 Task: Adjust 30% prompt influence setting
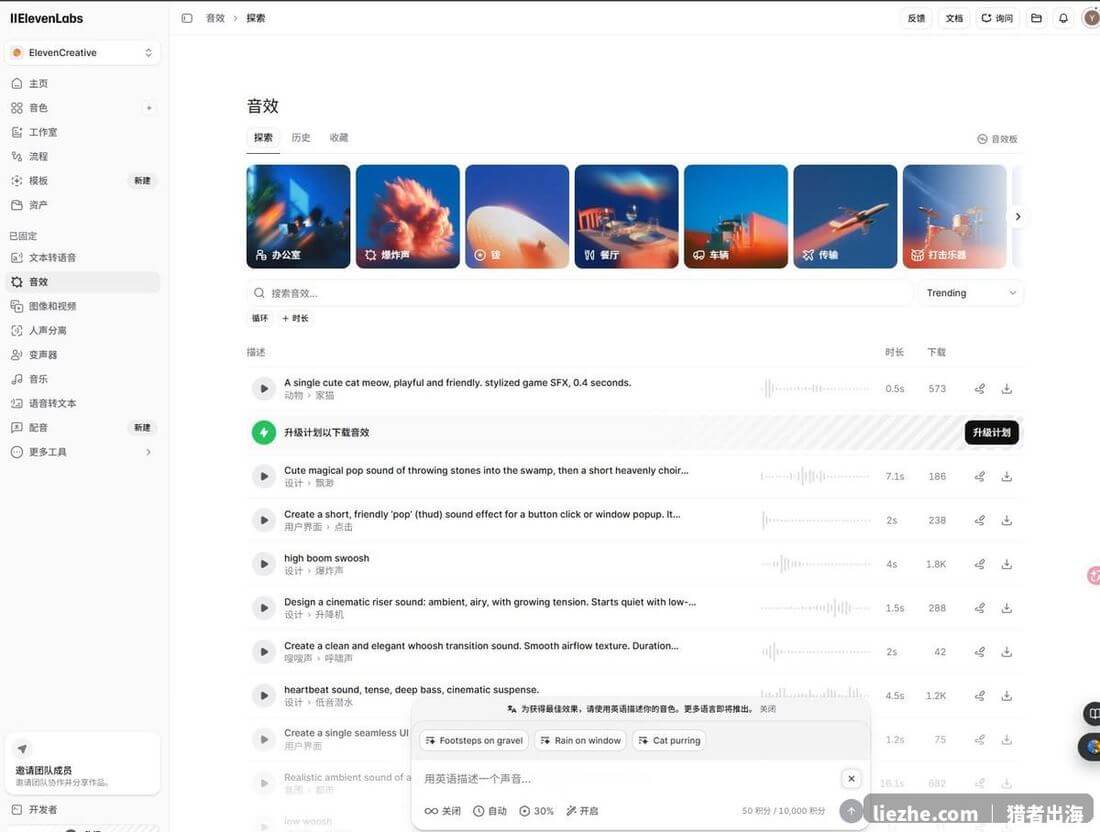point(537,811)
